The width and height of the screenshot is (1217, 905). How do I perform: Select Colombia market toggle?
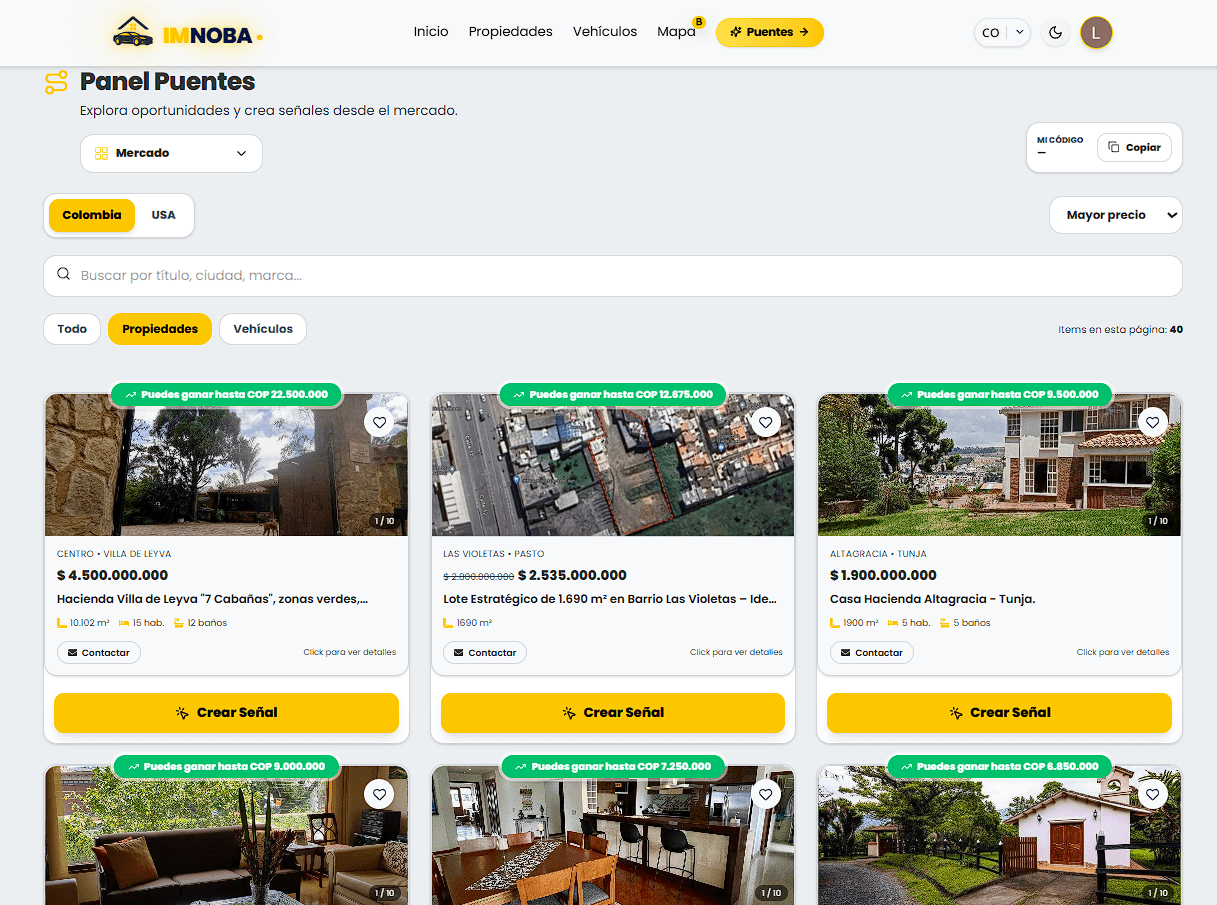pos(92,215)
